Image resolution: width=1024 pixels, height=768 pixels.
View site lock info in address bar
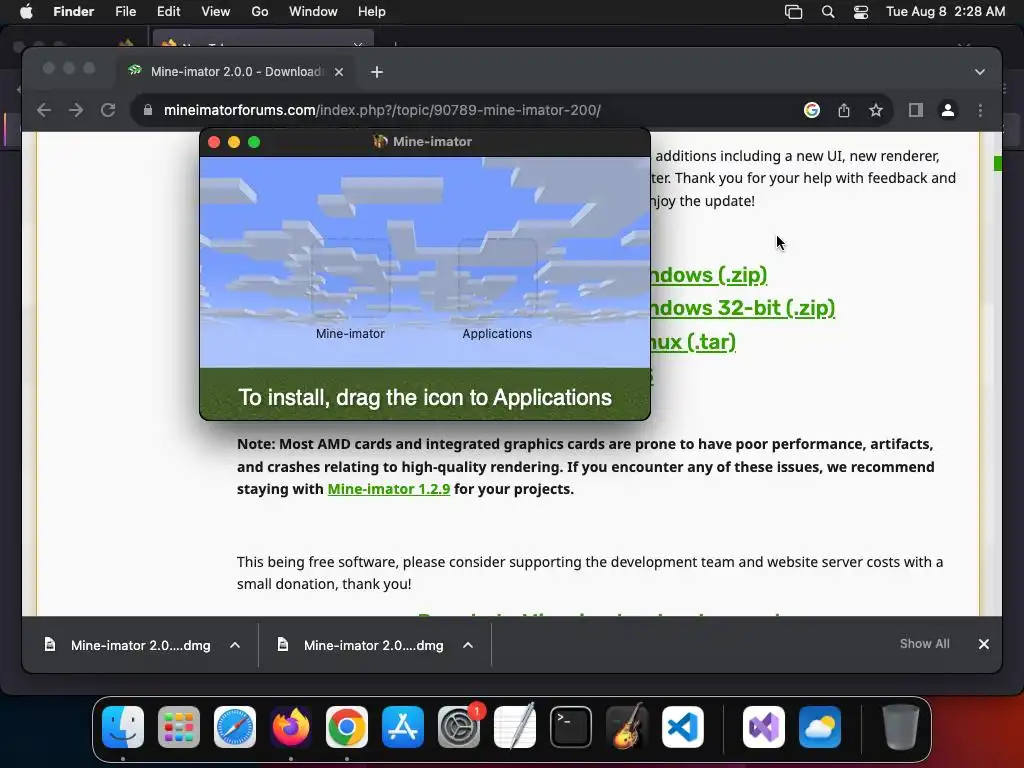coord(148,110)
